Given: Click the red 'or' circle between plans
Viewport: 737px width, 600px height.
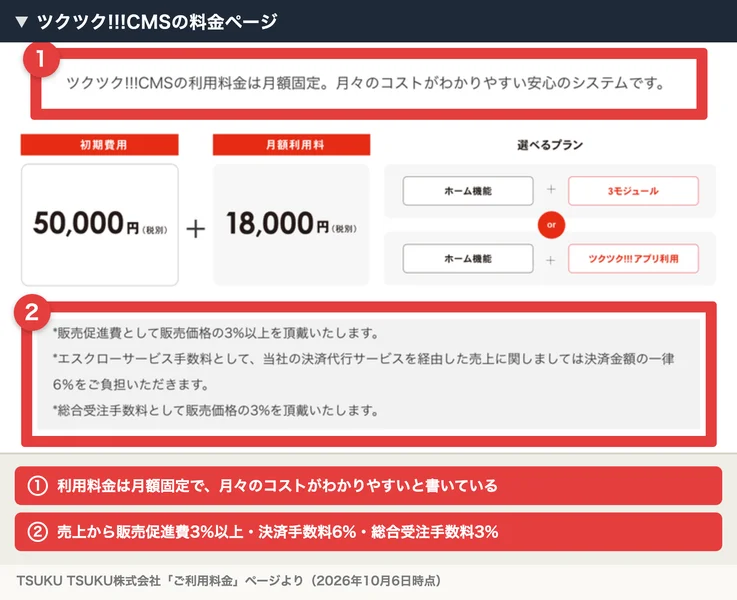Looking at the screenshot, I should 551,225.
